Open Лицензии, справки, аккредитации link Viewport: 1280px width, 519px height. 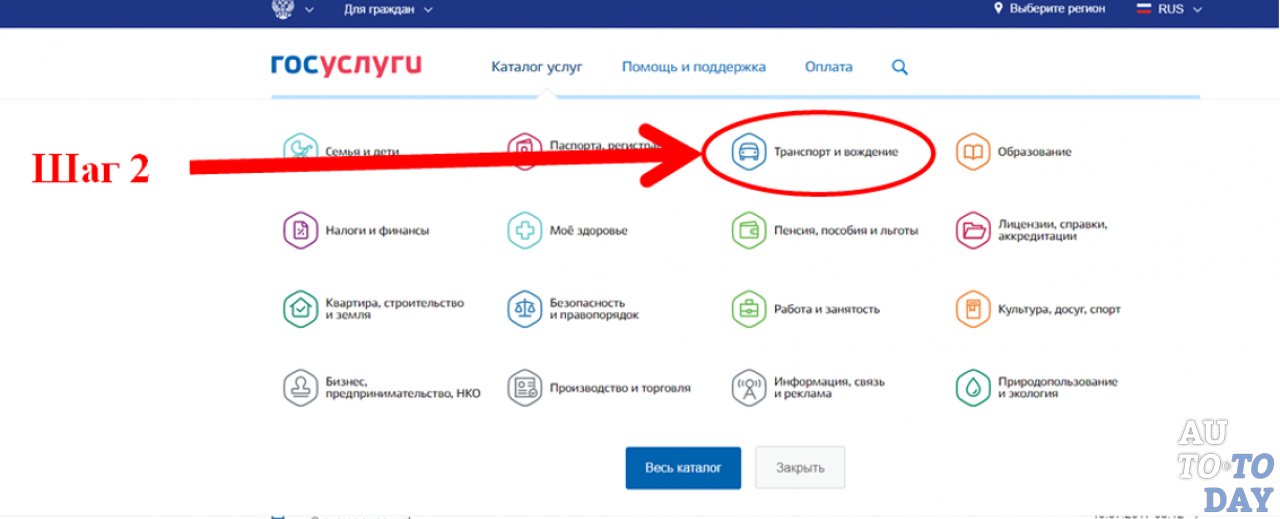click(x=1052, y=230)
